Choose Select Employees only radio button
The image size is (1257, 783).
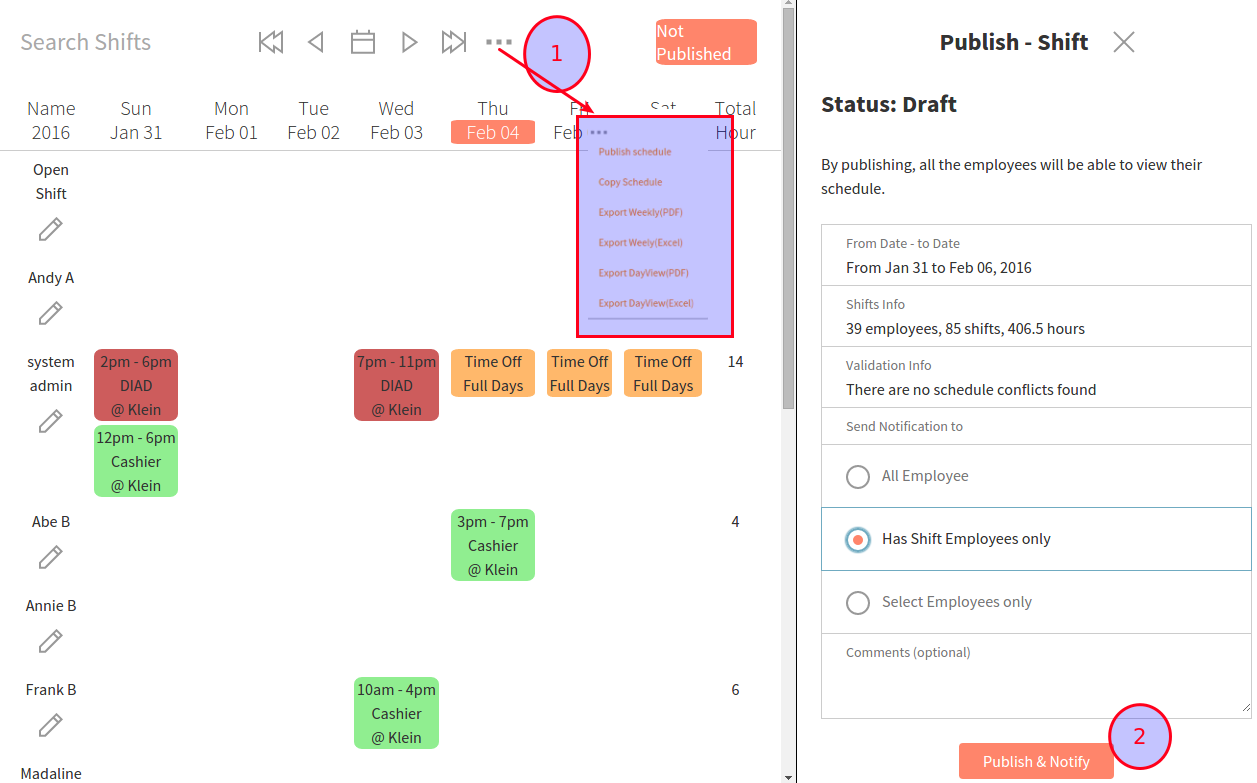858,603
